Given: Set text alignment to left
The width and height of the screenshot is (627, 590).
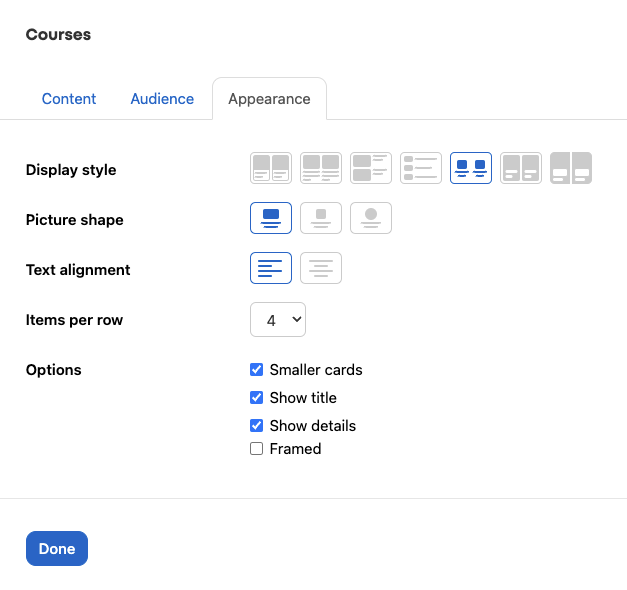Looking at the screenshot, I should tap(271, 268).
